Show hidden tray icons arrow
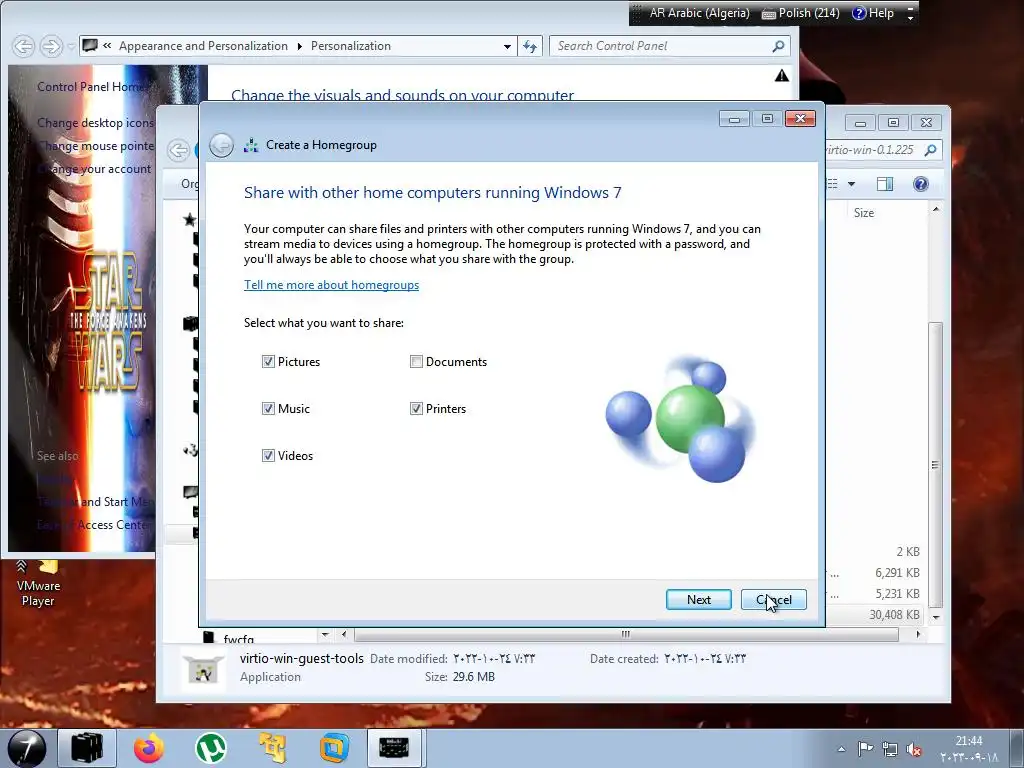The height and width of the screenshot is (768, 1024). pyautogui.click(x=841, y=749)
